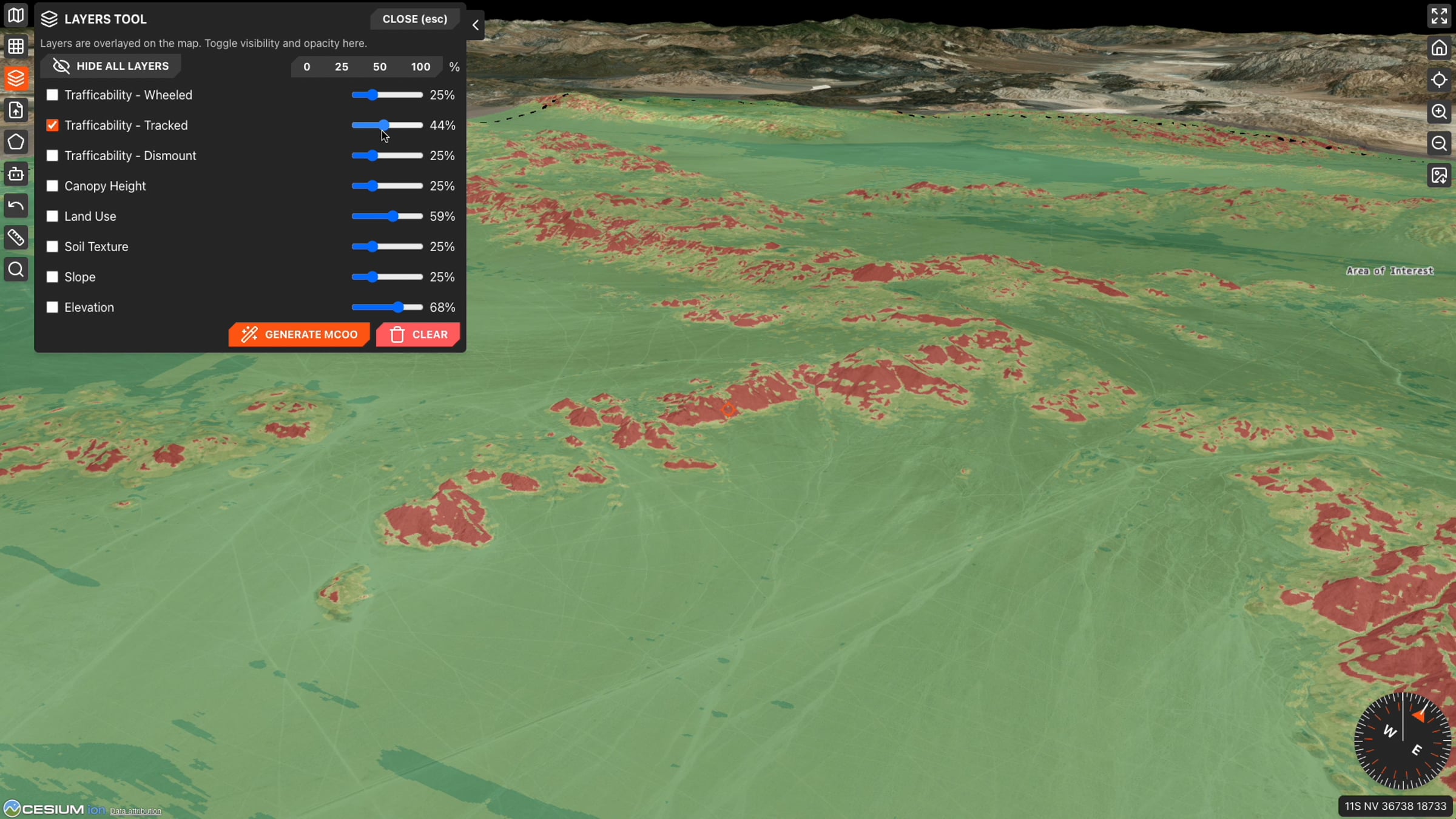Enable Trafficability - Wheeled layer checkbox

pos(53,95)
